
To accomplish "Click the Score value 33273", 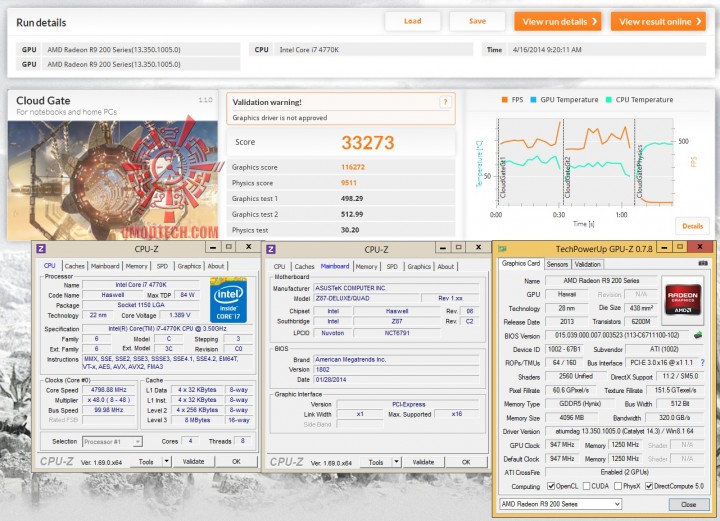I will (367, 143).
